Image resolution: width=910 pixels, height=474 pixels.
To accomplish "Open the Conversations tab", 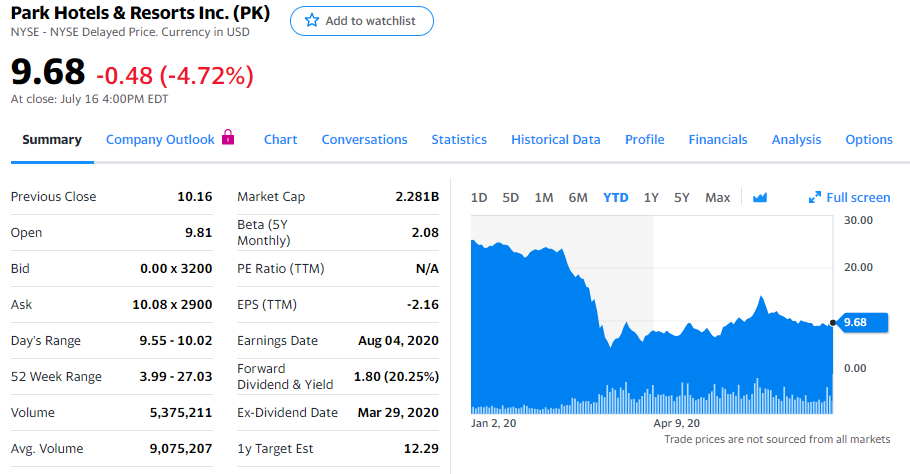I will [364, 139].
